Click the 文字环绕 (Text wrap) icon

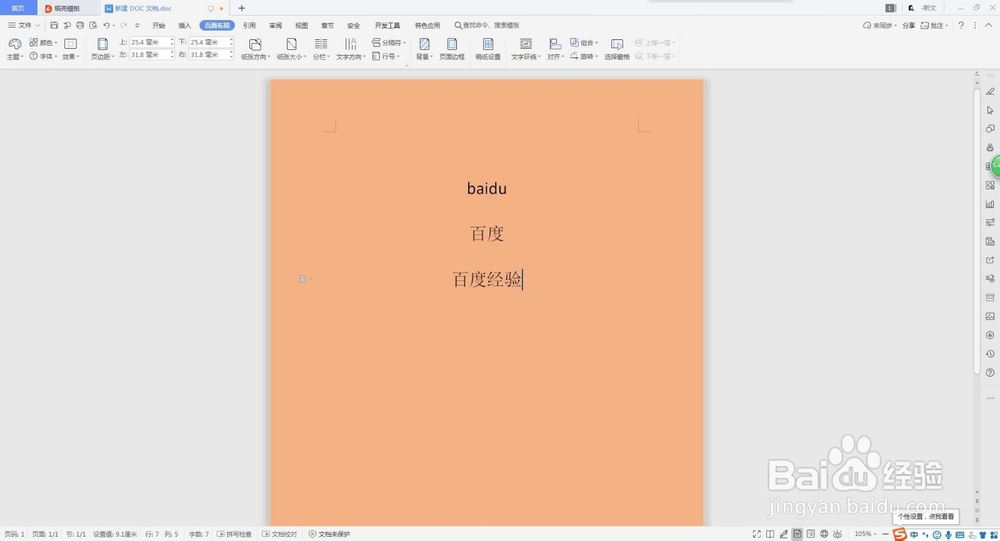click(526, 44)
